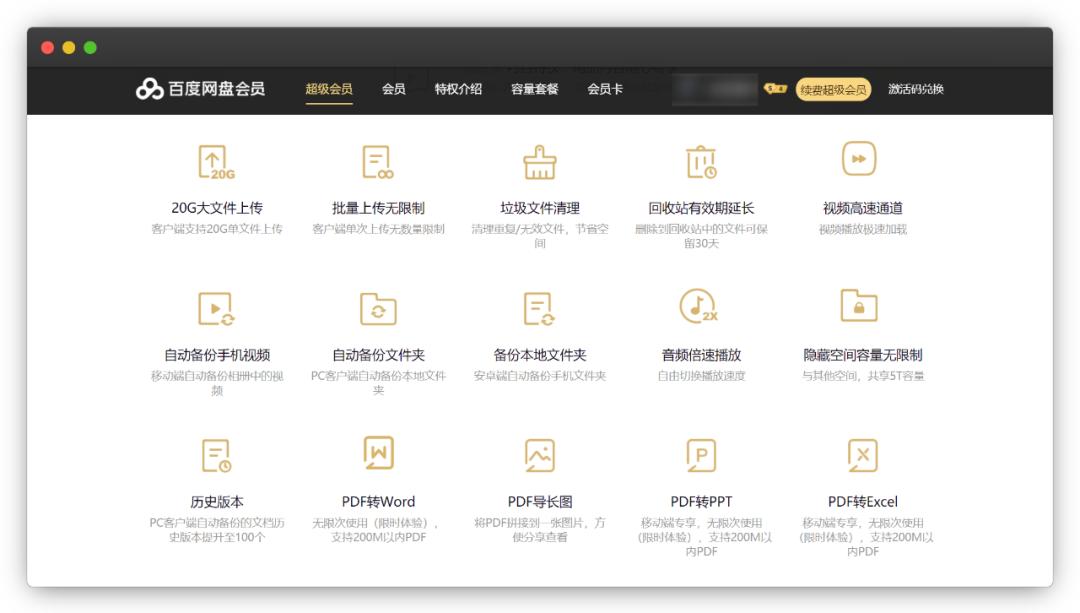The height and width of the screenshot is (613, 1080).
Task: Click the 垃圾文件清理 broom icon
Action: pos(540,162)
